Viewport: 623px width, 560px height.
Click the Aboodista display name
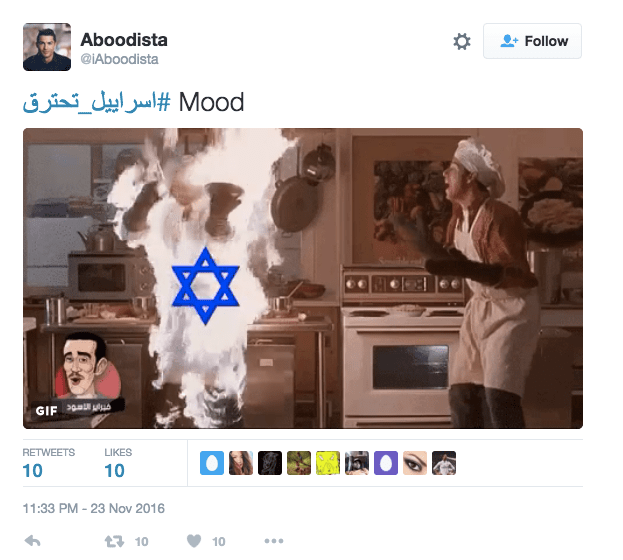[x=124, y=40]
